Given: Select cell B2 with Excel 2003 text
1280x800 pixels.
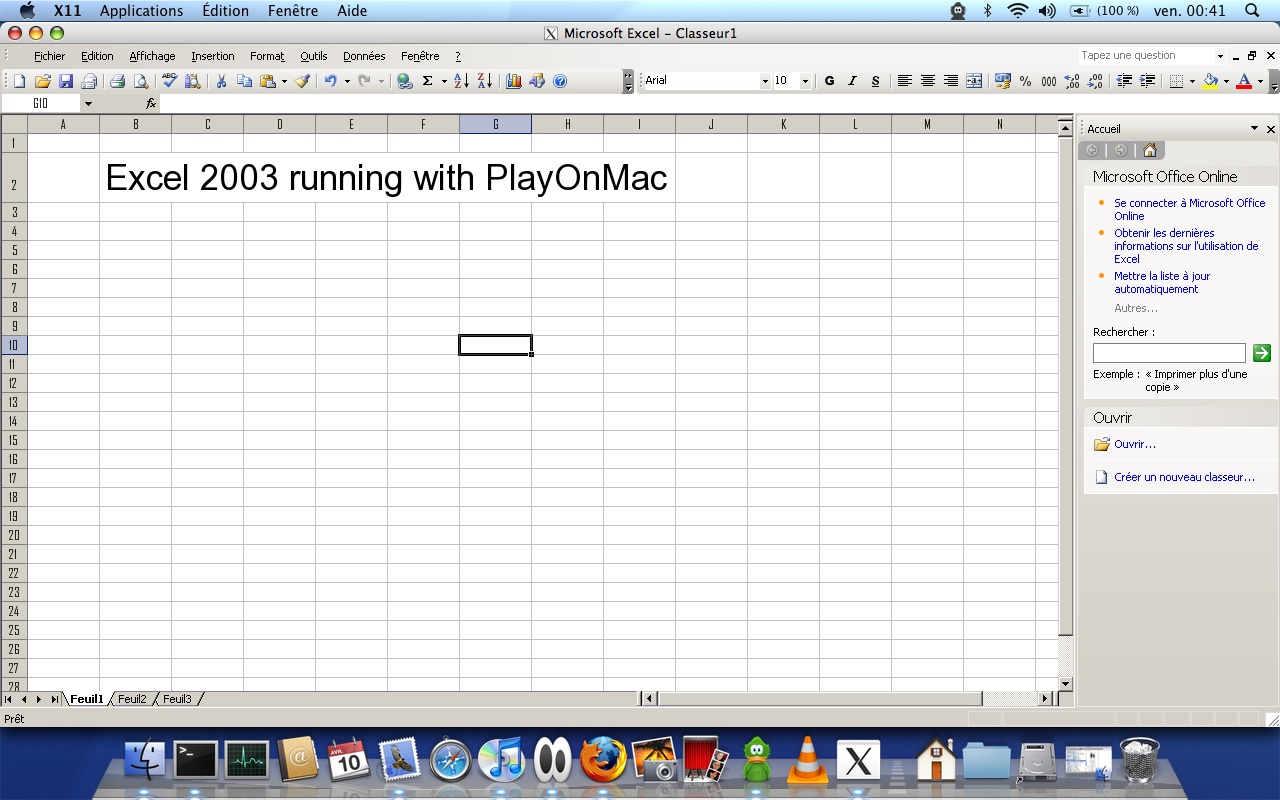Looking at the screenshot, I should tap(136, 177).
